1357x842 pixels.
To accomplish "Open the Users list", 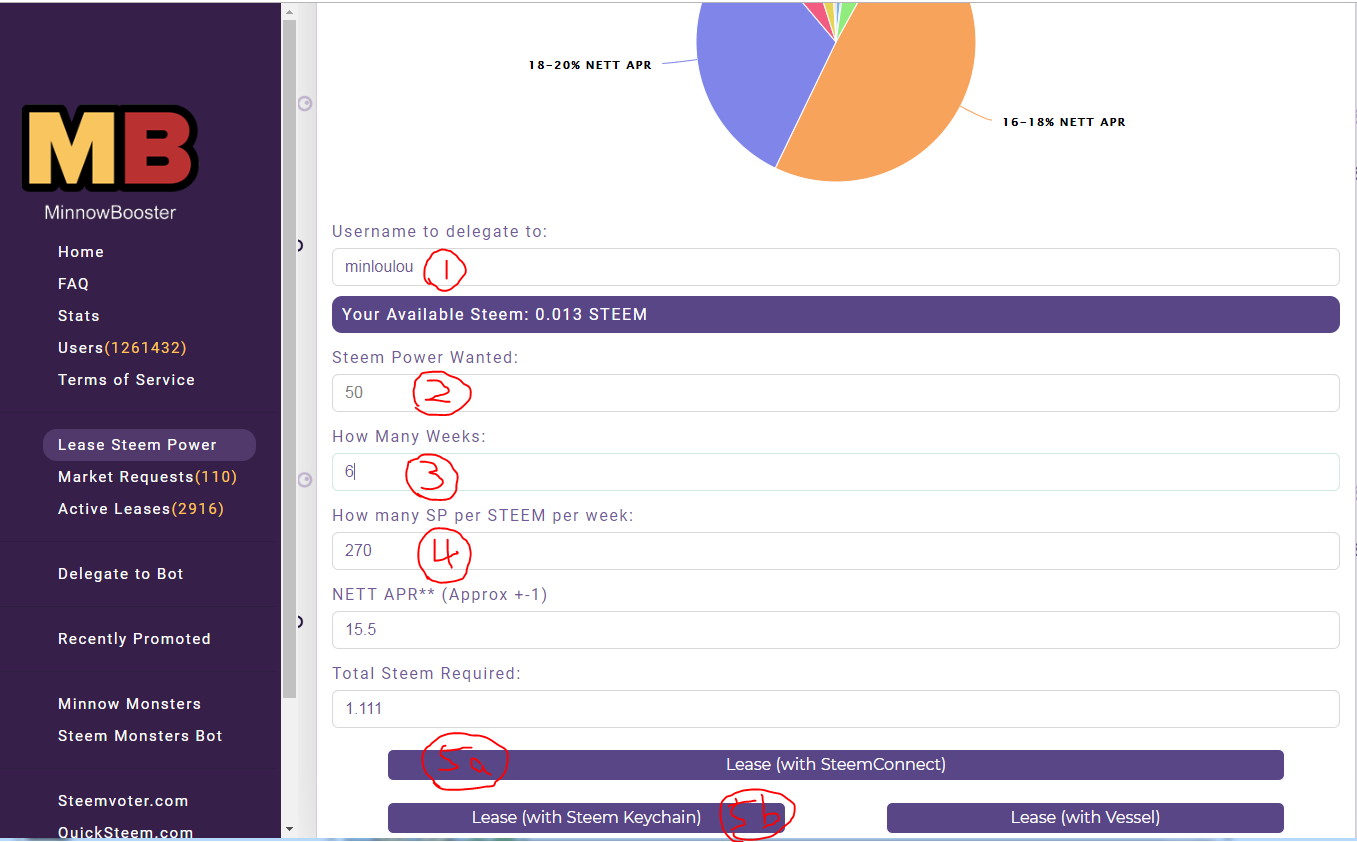I will coord(122,348).
